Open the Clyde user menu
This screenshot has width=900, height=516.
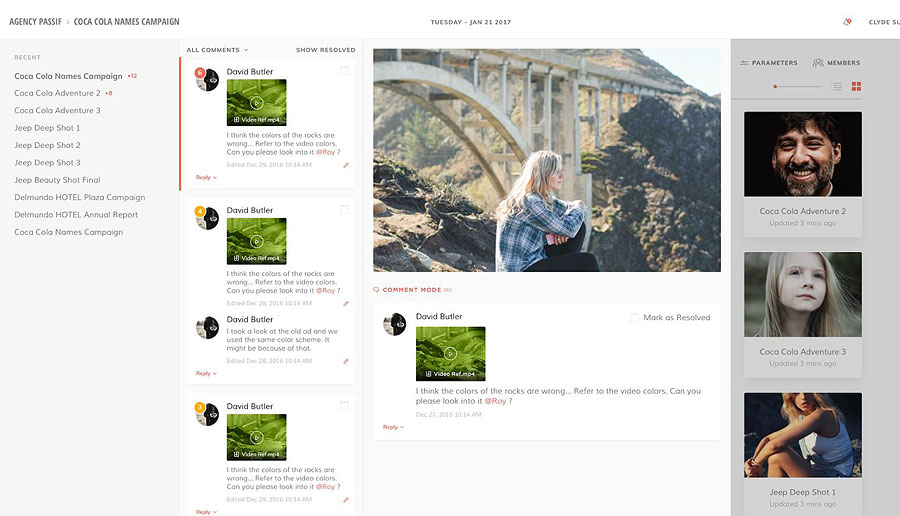[884, 22]
